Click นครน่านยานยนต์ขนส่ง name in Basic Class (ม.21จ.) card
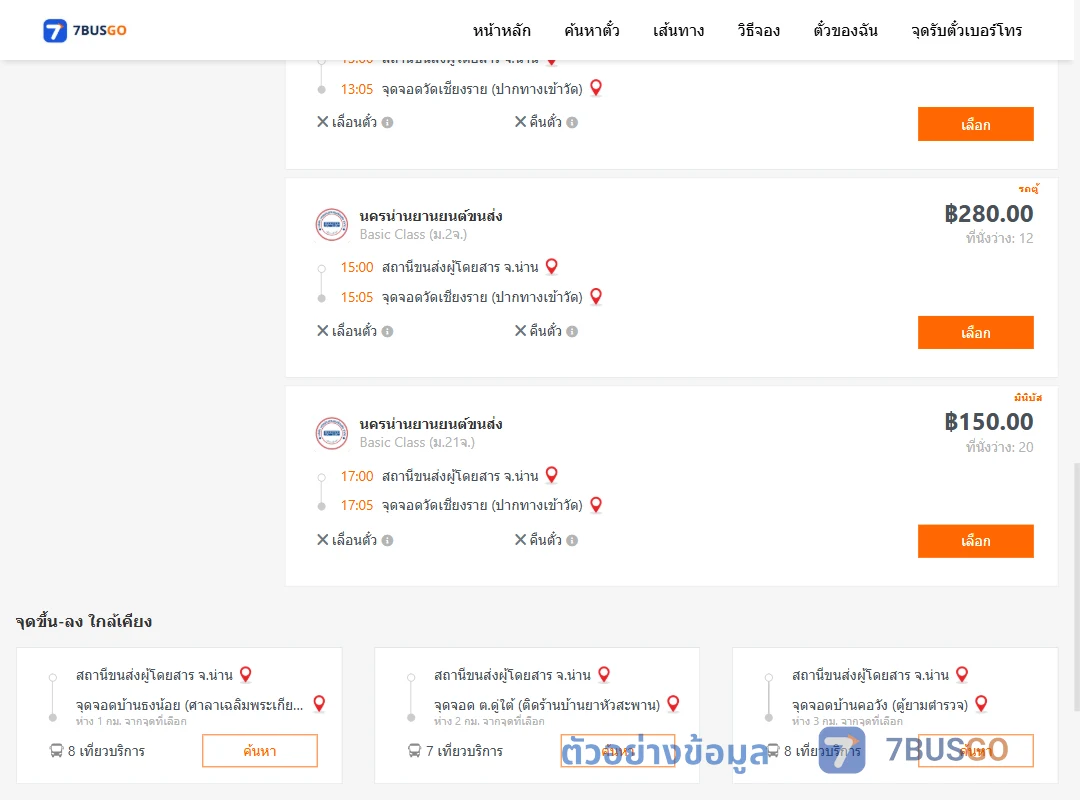 pyautogui.click(x=430, y=424)
